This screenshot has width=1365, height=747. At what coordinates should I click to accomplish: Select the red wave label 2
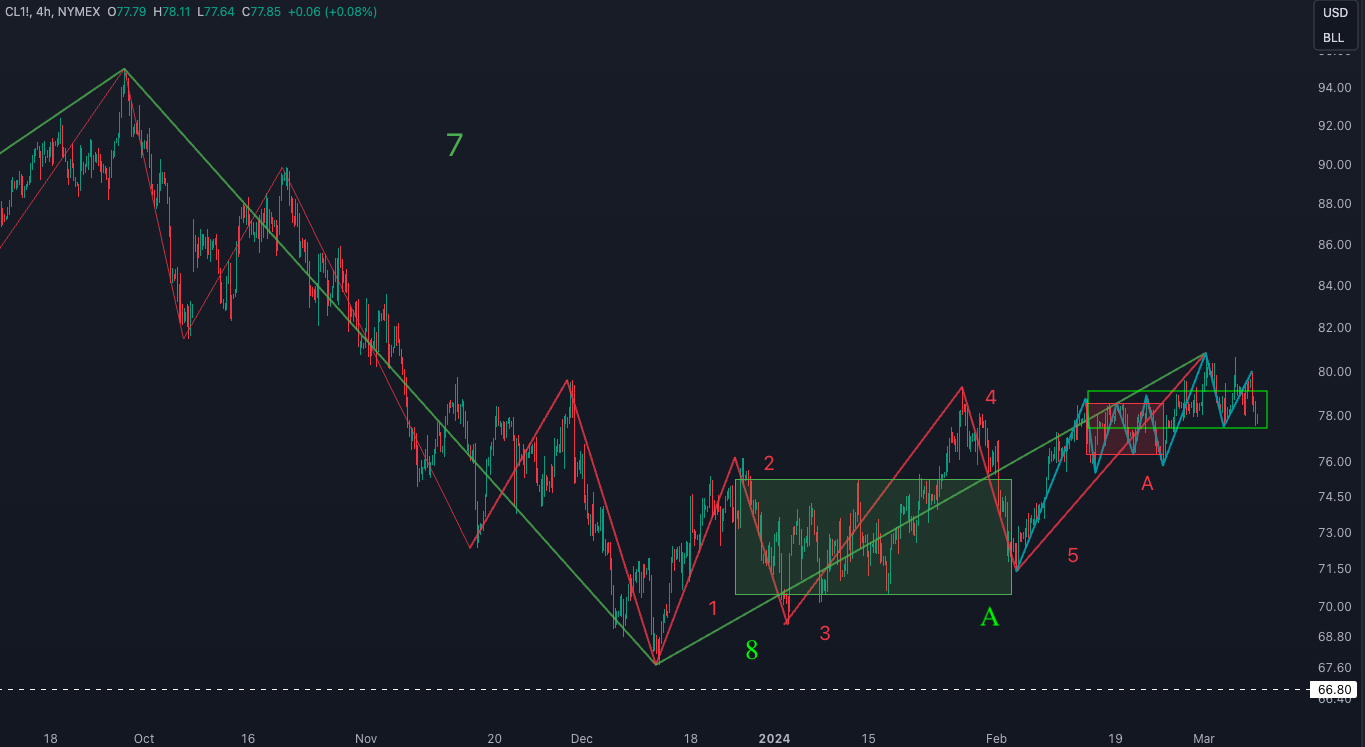(769, 463)
